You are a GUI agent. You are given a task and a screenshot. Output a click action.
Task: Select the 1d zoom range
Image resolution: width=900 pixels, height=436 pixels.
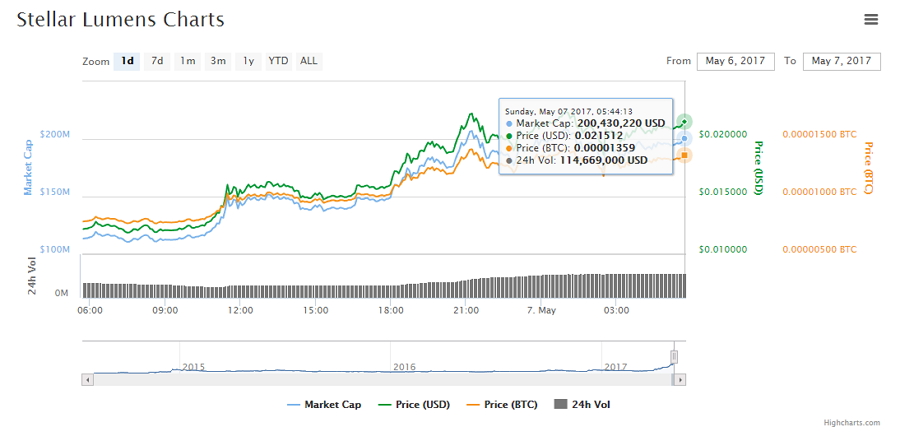point(127,61)
